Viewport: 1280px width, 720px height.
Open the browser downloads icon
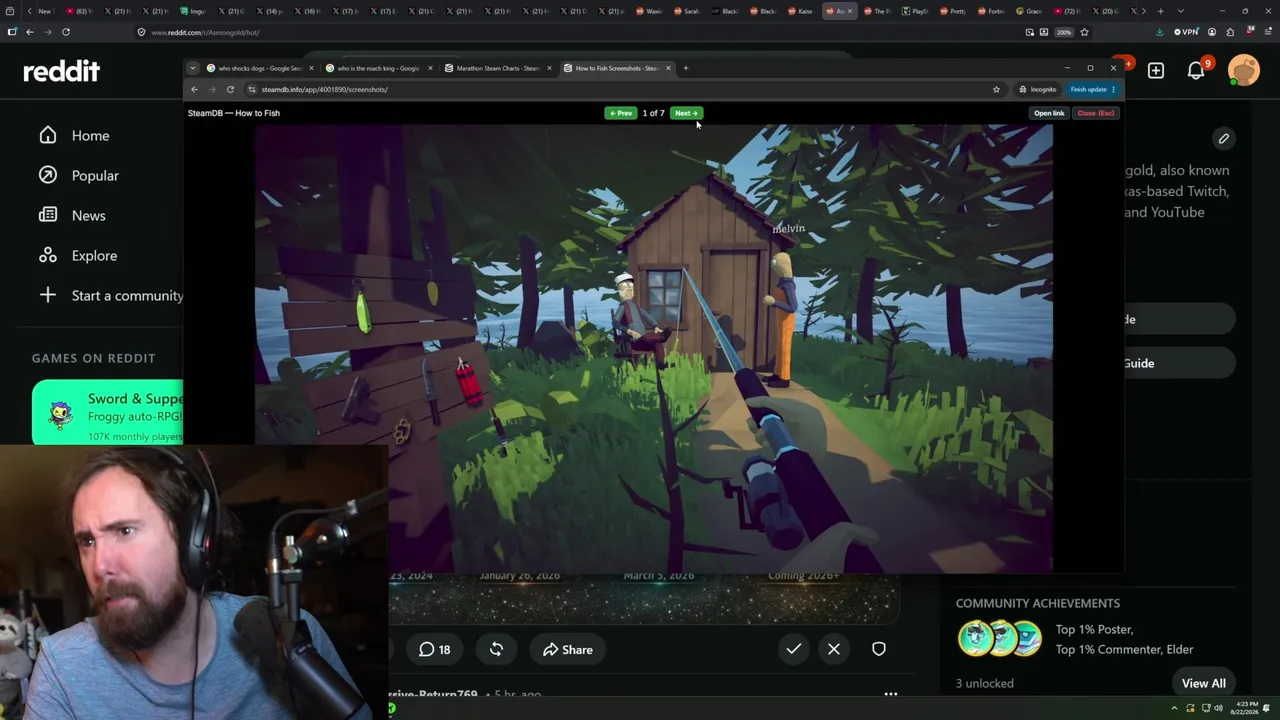(1160, 32)
